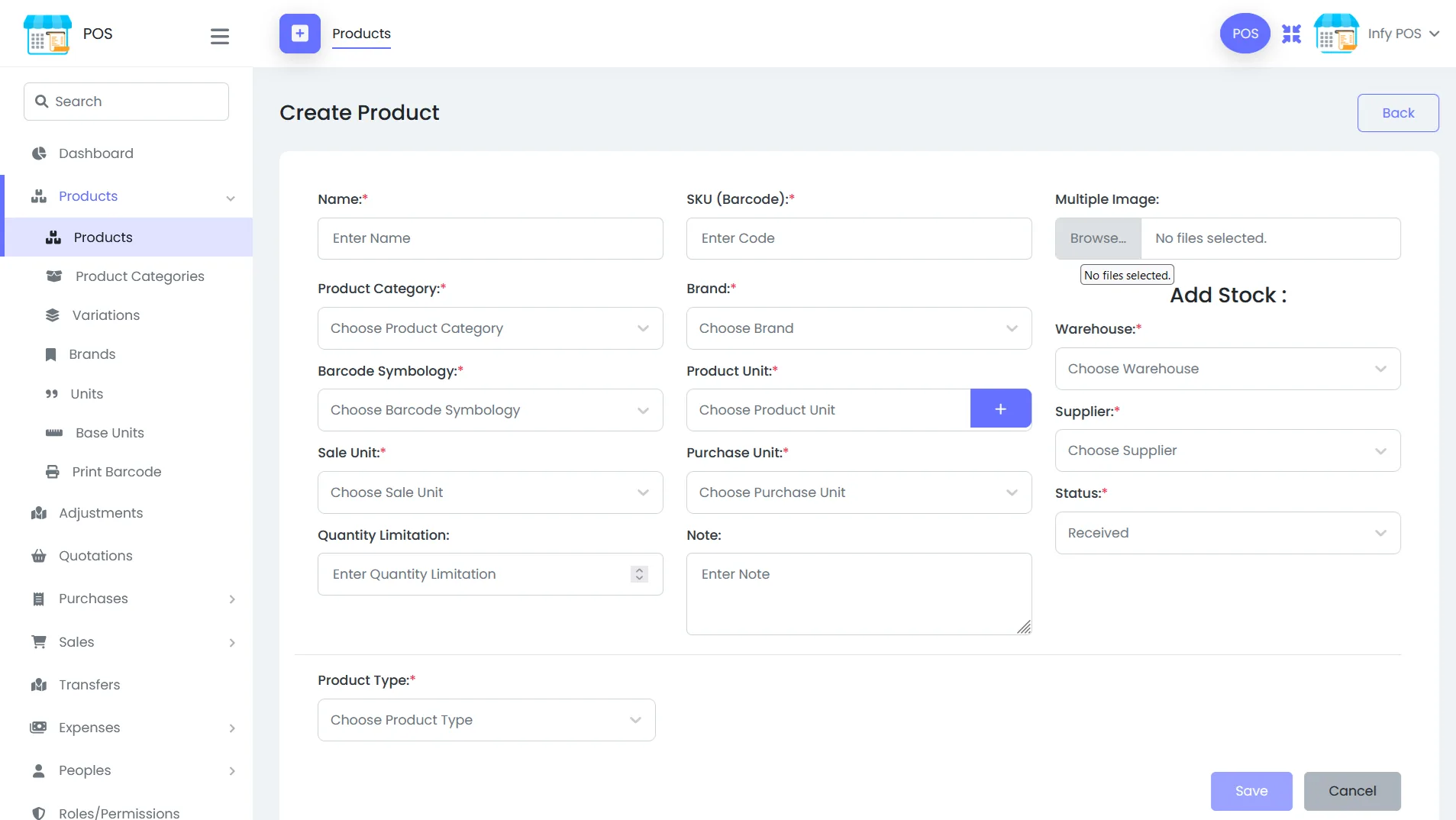Click the Cancel button
The image size is (1456, 820).
click(1351, 791)
